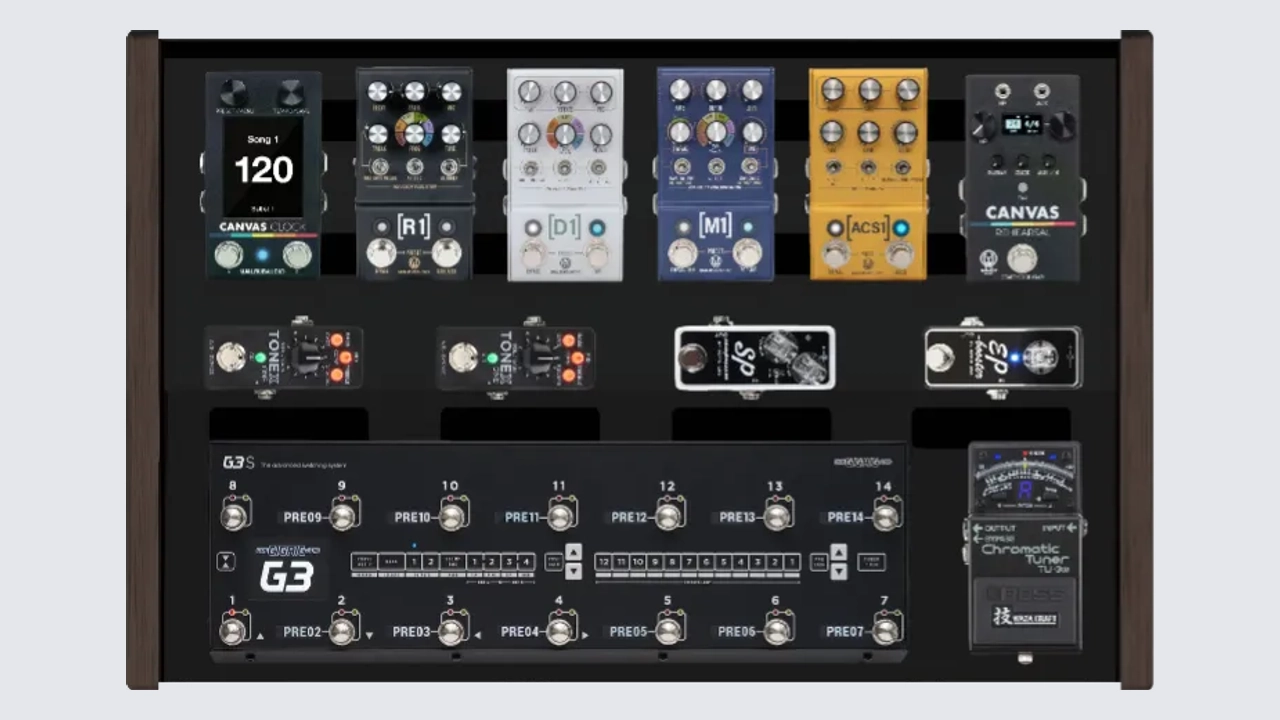
Task: Click the right footswitch on Canvas Clock
Action: [x=297, y=255]
